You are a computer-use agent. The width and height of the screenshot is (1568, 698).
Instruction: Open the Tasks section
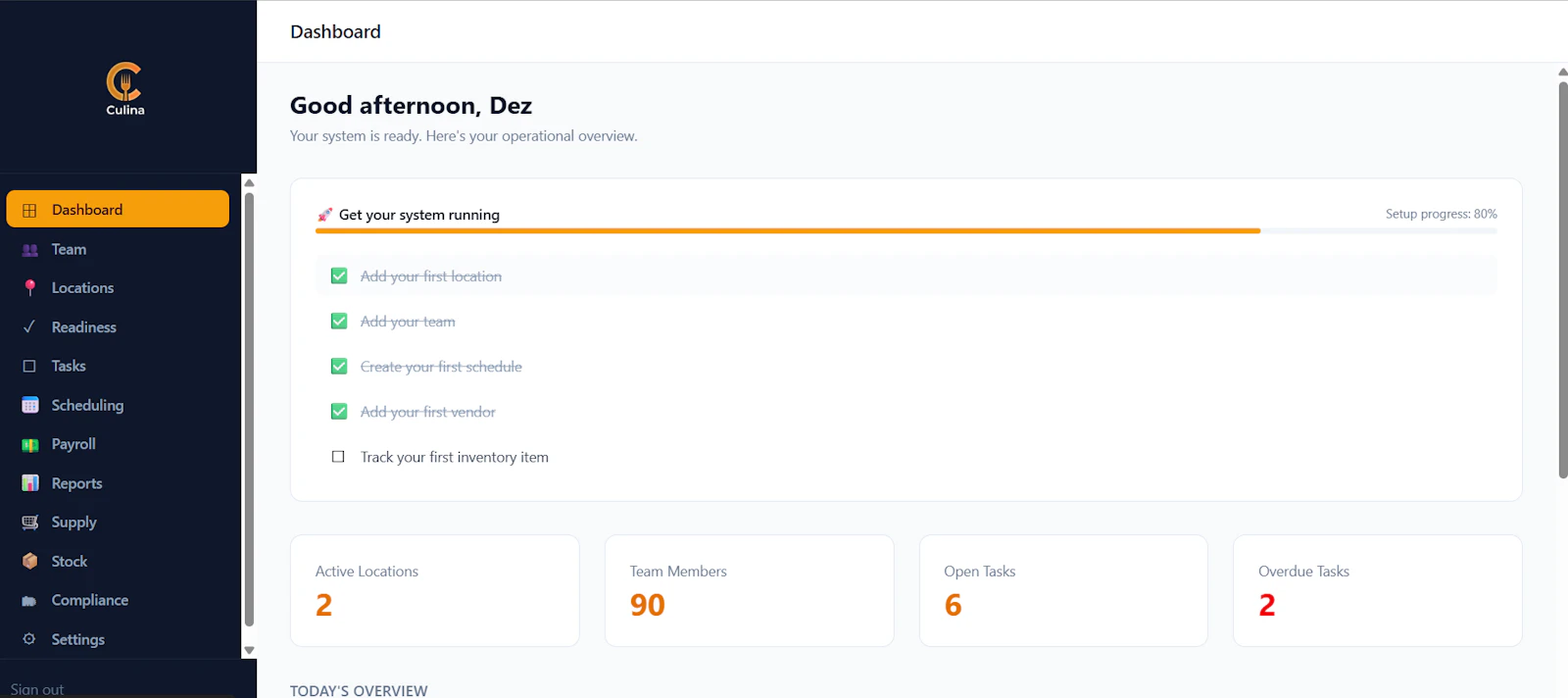[118, 367]
